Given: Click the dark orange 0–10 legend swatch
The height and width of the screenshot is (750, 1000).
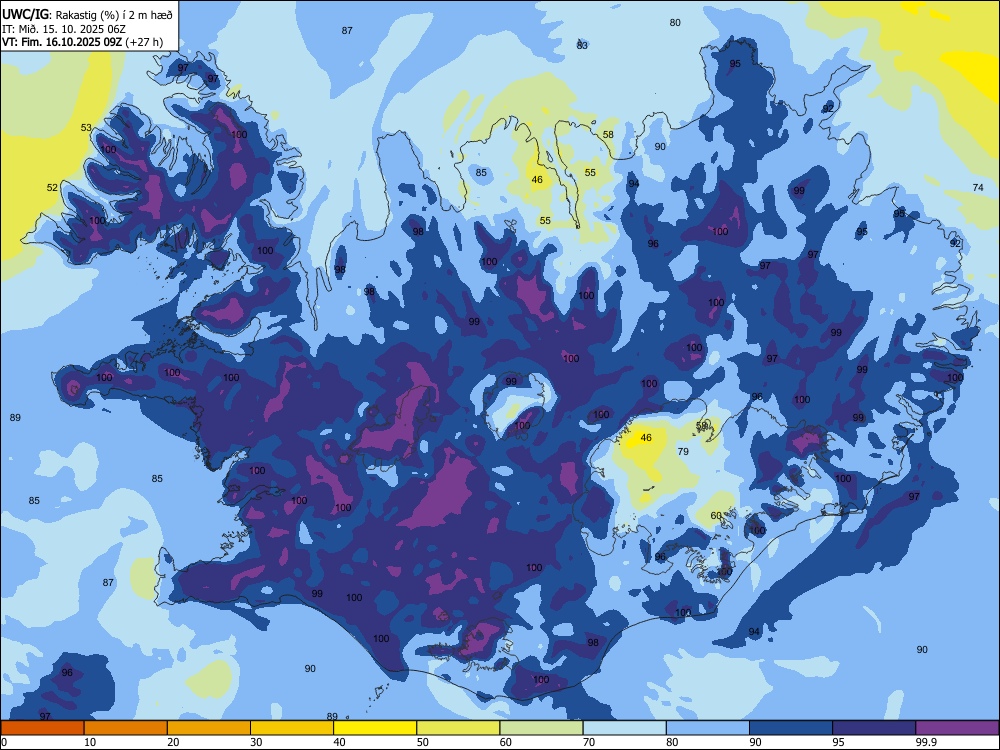Looking at the screenshot, I should click(42, 728).
